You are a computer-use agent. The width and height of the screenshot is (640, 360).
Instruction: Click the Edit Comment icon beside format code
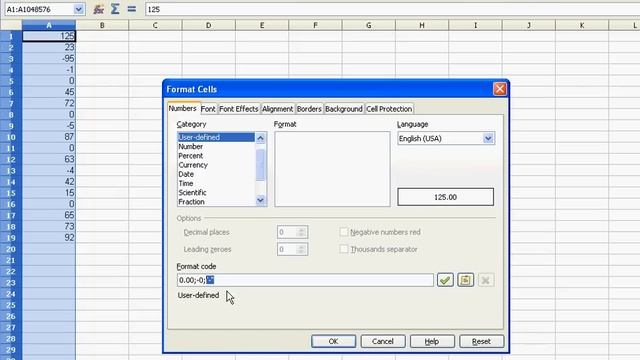point(465,280)
